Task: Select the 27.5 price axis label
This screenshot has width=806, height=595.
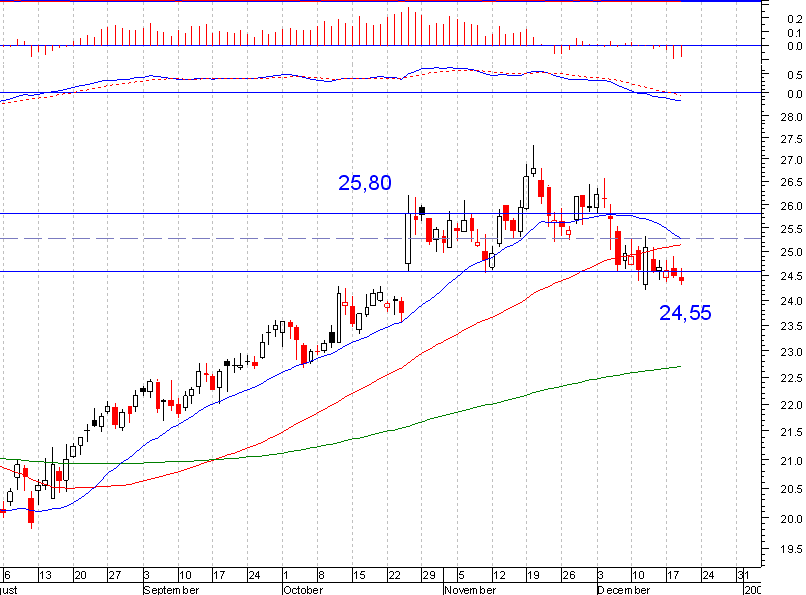Action: 792,139
